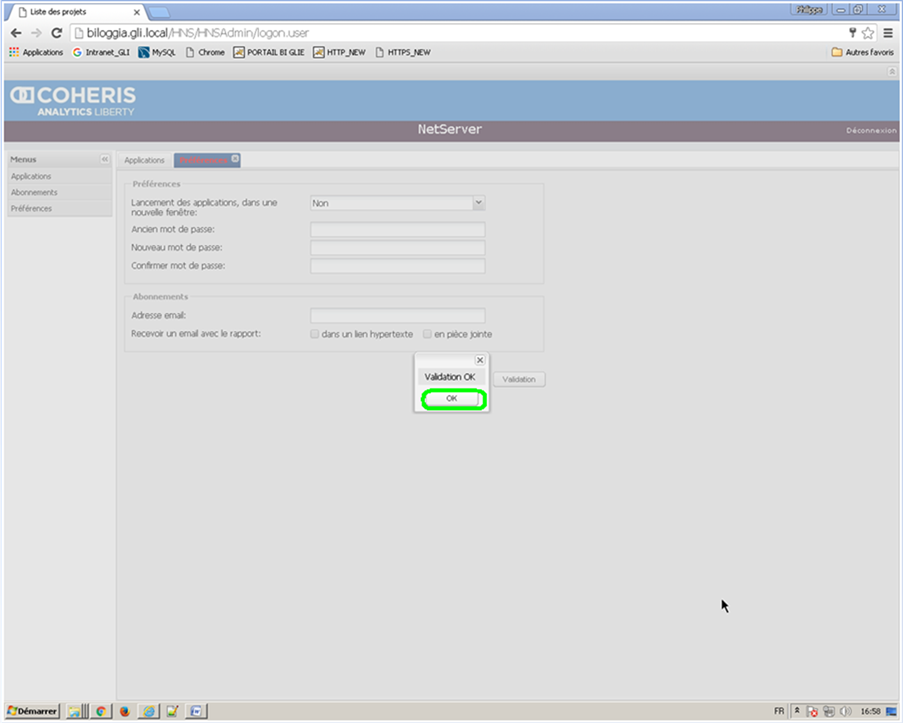Open Préférences from the left menu

31,208
